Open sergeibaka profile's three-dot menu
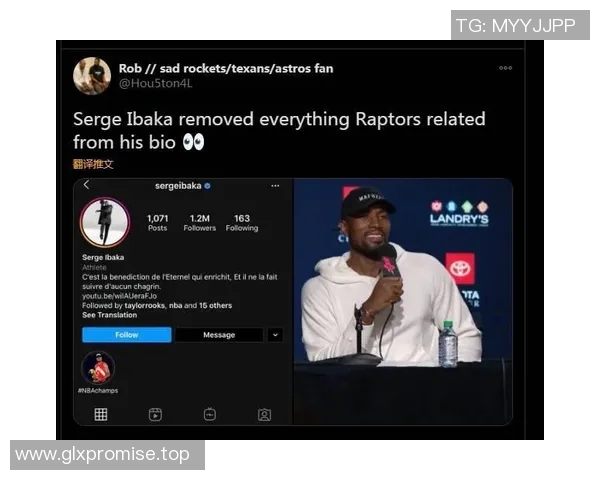This screenshot has height=480, width=600. pyautogui.click(x=275, y=186)
